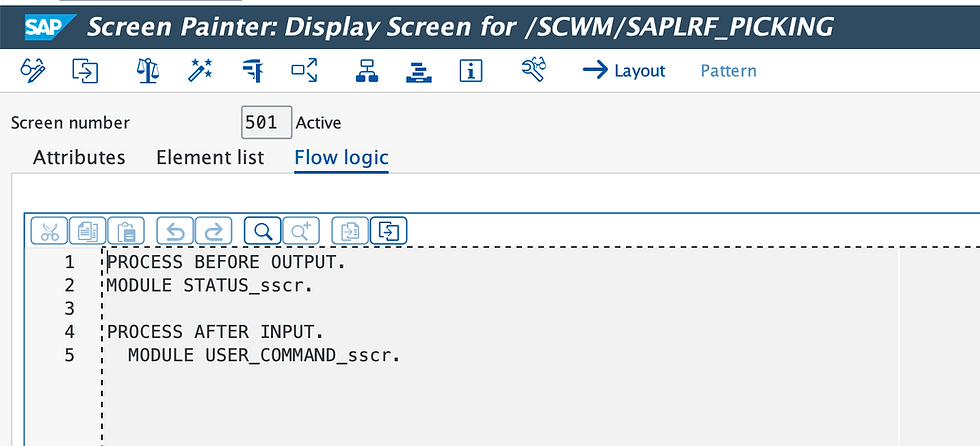Click the Find next magnifier-plus icon
This screenshot has height=446, width=980.
click(301, 231)
